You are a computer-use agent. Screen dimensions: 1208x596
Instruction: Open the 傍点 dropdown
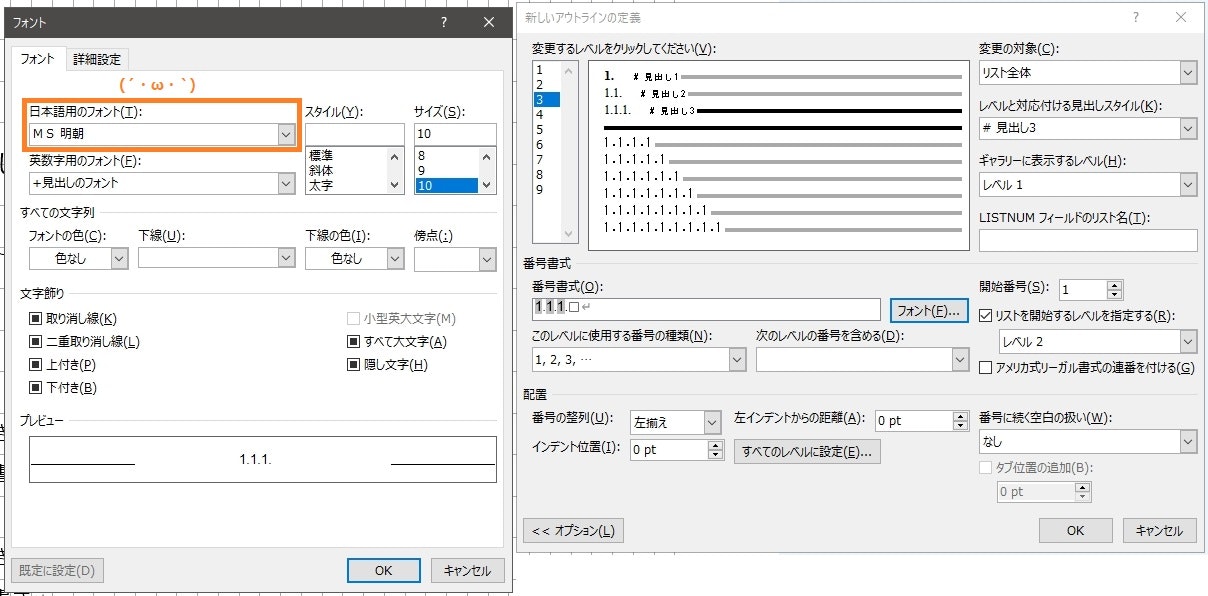(x=487, y=258)
